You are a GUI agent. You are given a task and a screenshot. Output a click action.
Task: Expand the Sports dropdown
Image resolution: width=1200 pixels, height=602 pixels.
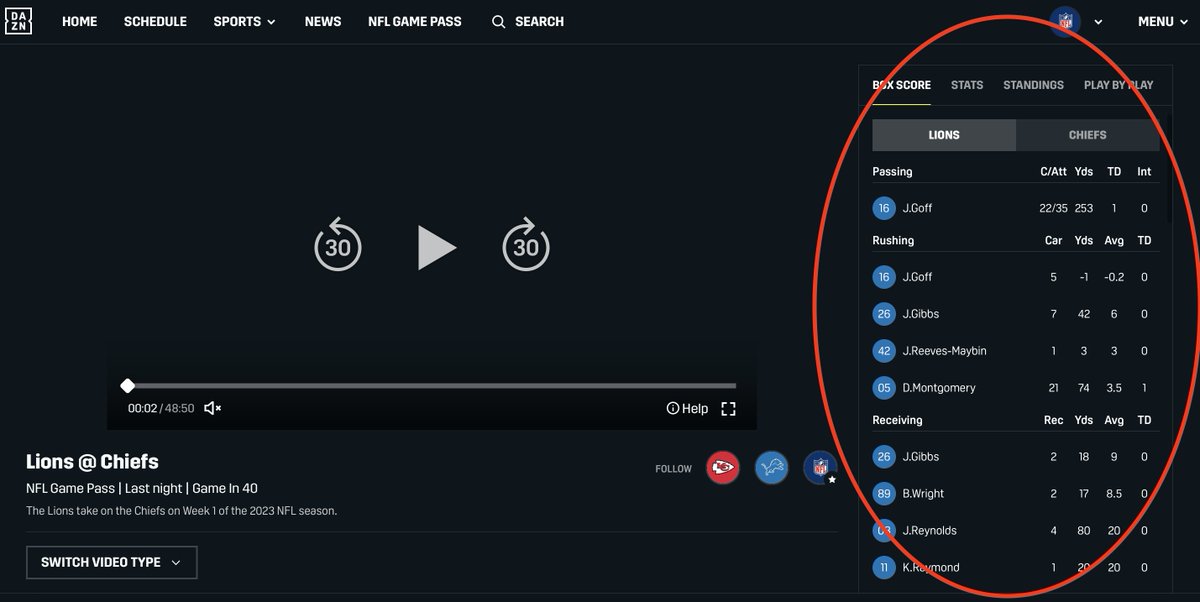(x=244, y=21)
